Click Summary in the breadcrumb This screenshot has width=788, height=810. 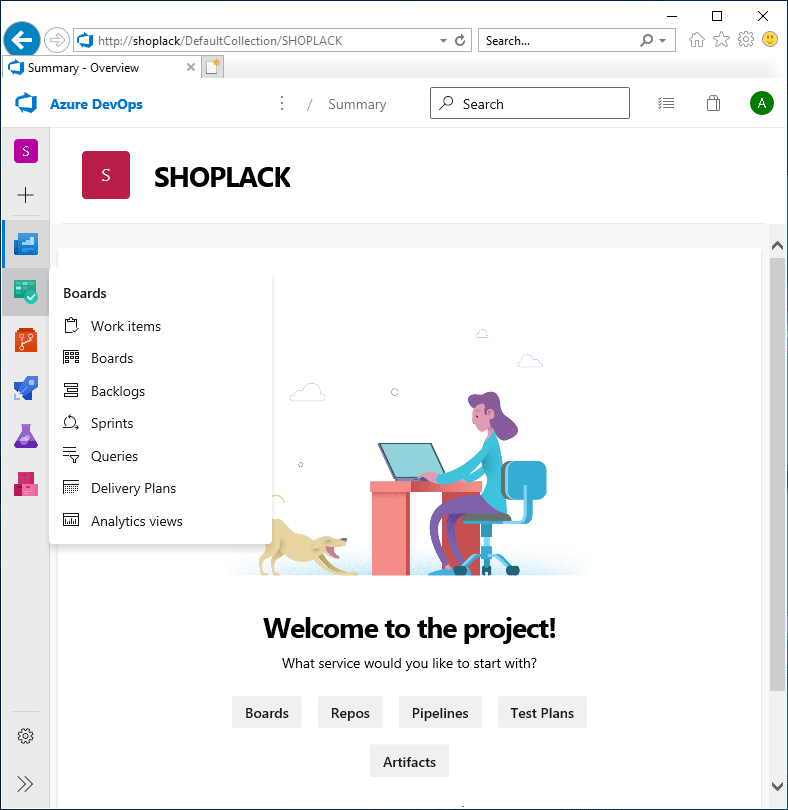pos(357,104)
